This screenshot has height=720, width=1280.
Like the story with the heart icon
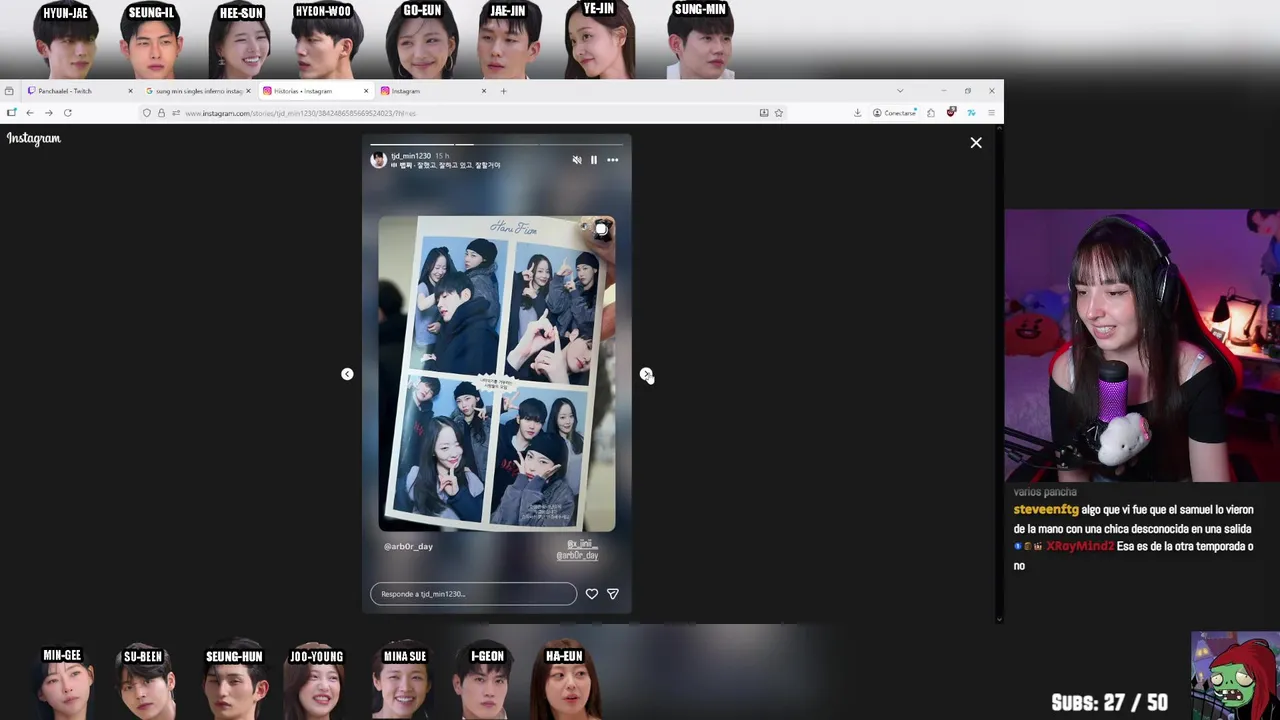click(x=592, y=594)
